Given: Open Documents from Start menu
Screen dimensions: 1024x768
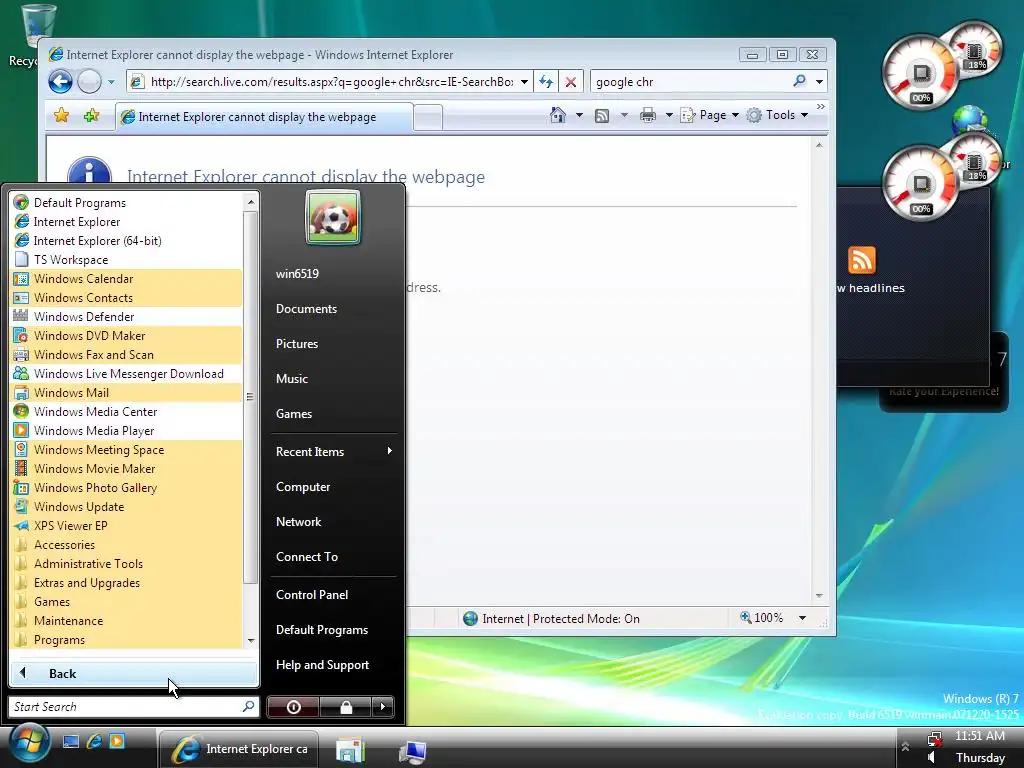Looking at the screenshot, I should pos(306,309).
